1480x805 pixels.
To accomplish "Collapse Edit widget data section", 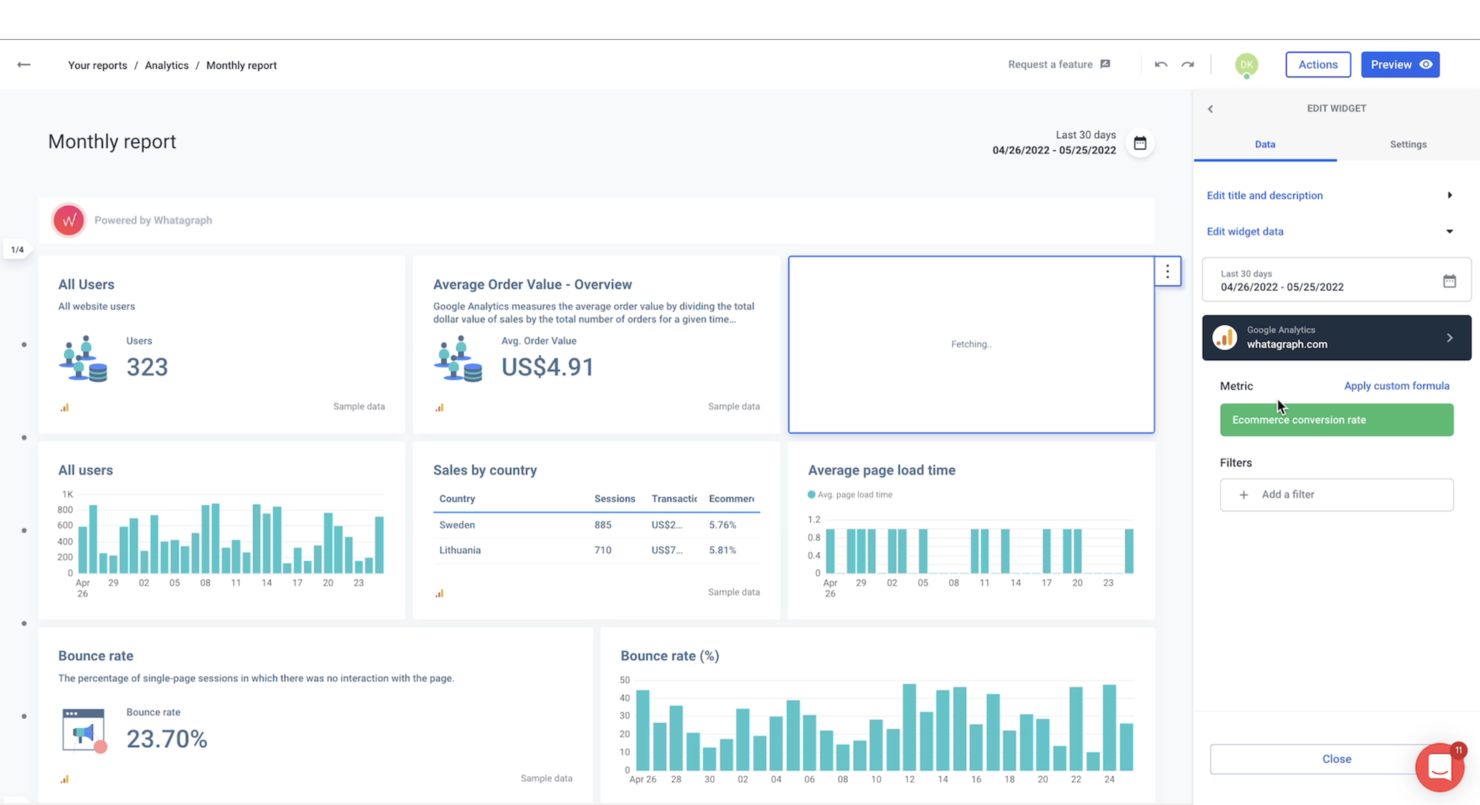I will click(x=1329, y=232).
